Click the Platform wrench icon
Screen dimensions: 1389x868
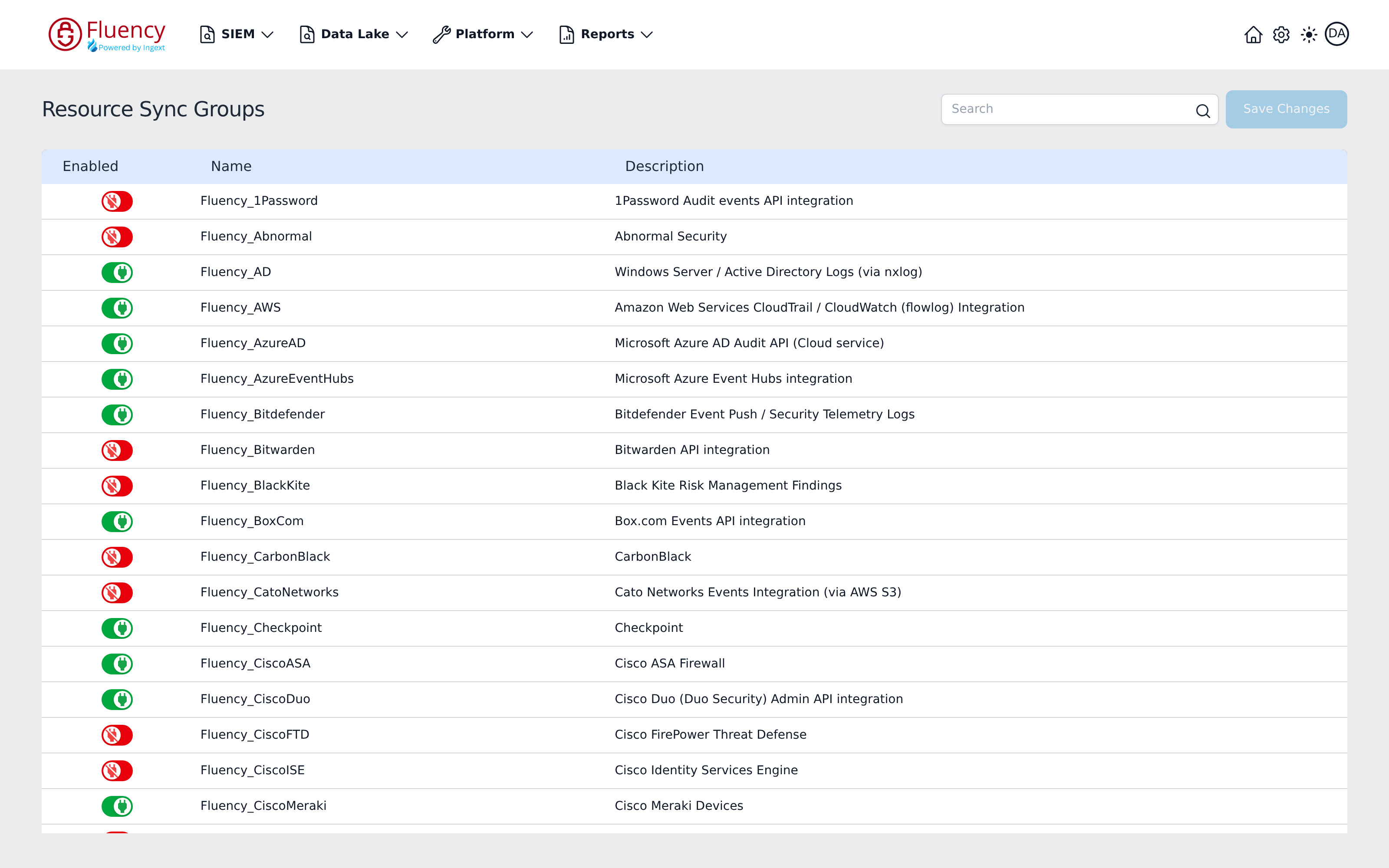coord(441,34)
